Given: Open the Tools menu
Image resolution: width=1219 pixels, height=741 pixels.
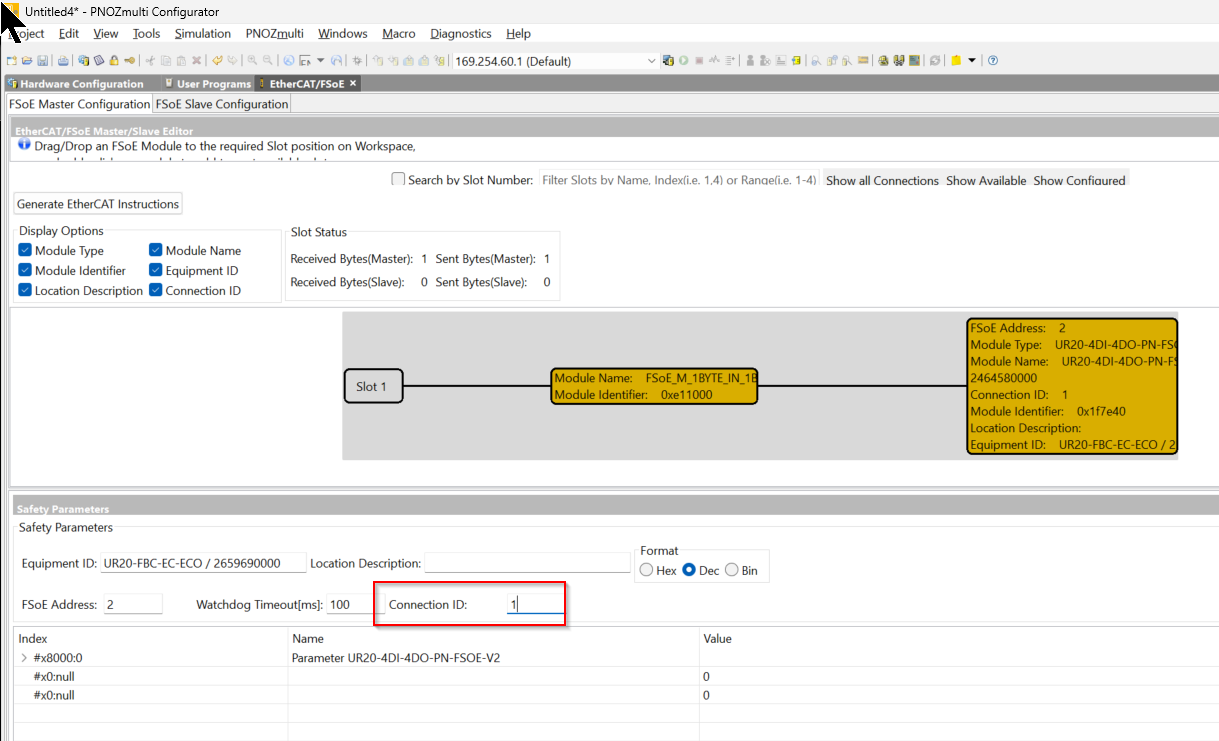Looking at the screenshot, I should click(x=146, y=34).
